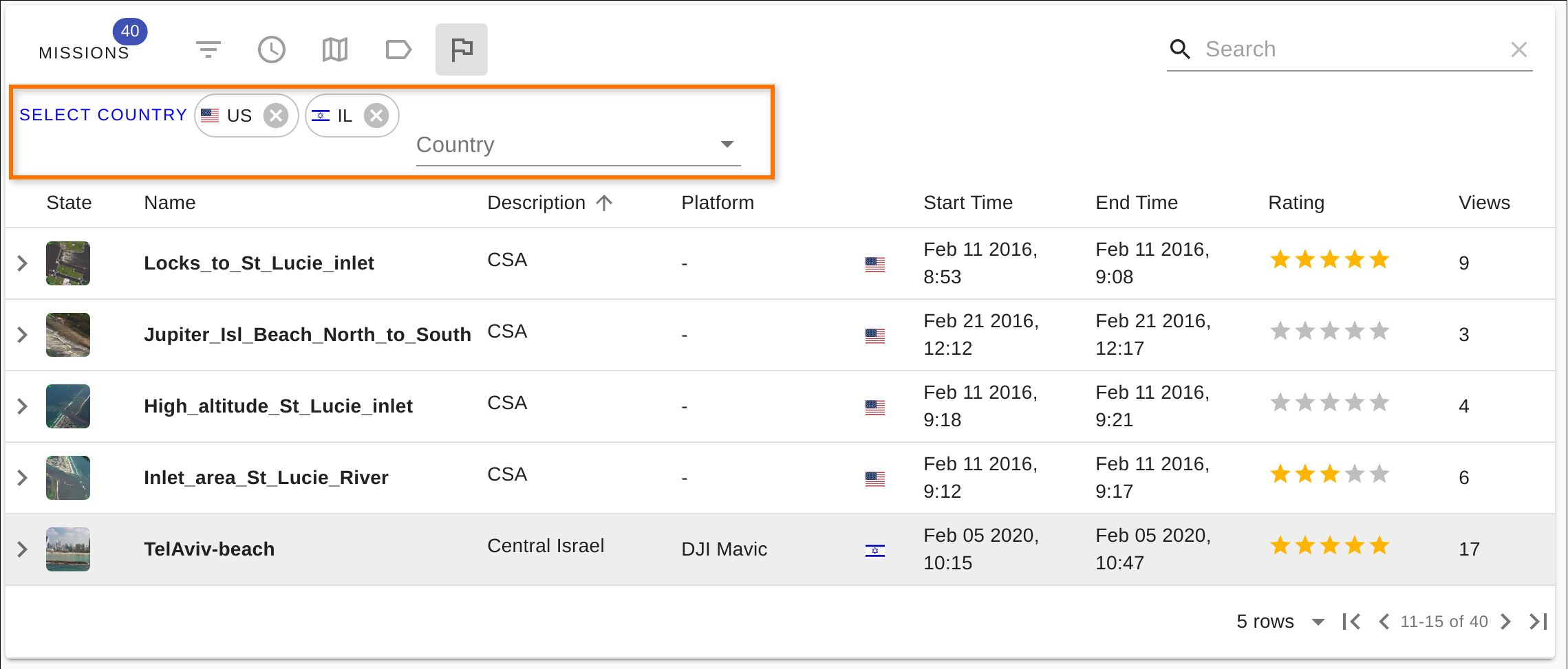This screenshot has height=669, width=1568.
Task: Select the tag/label filter icon
Action: point(398,49)
